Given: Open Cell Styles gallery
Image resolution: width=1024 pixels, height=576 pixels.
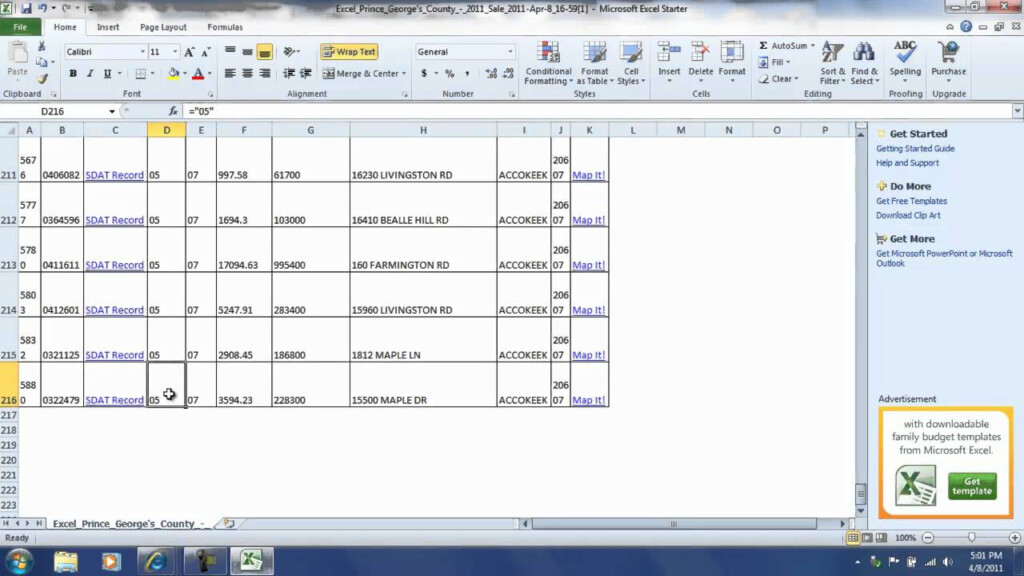Looking at the screenshot, I should (631, 63).
